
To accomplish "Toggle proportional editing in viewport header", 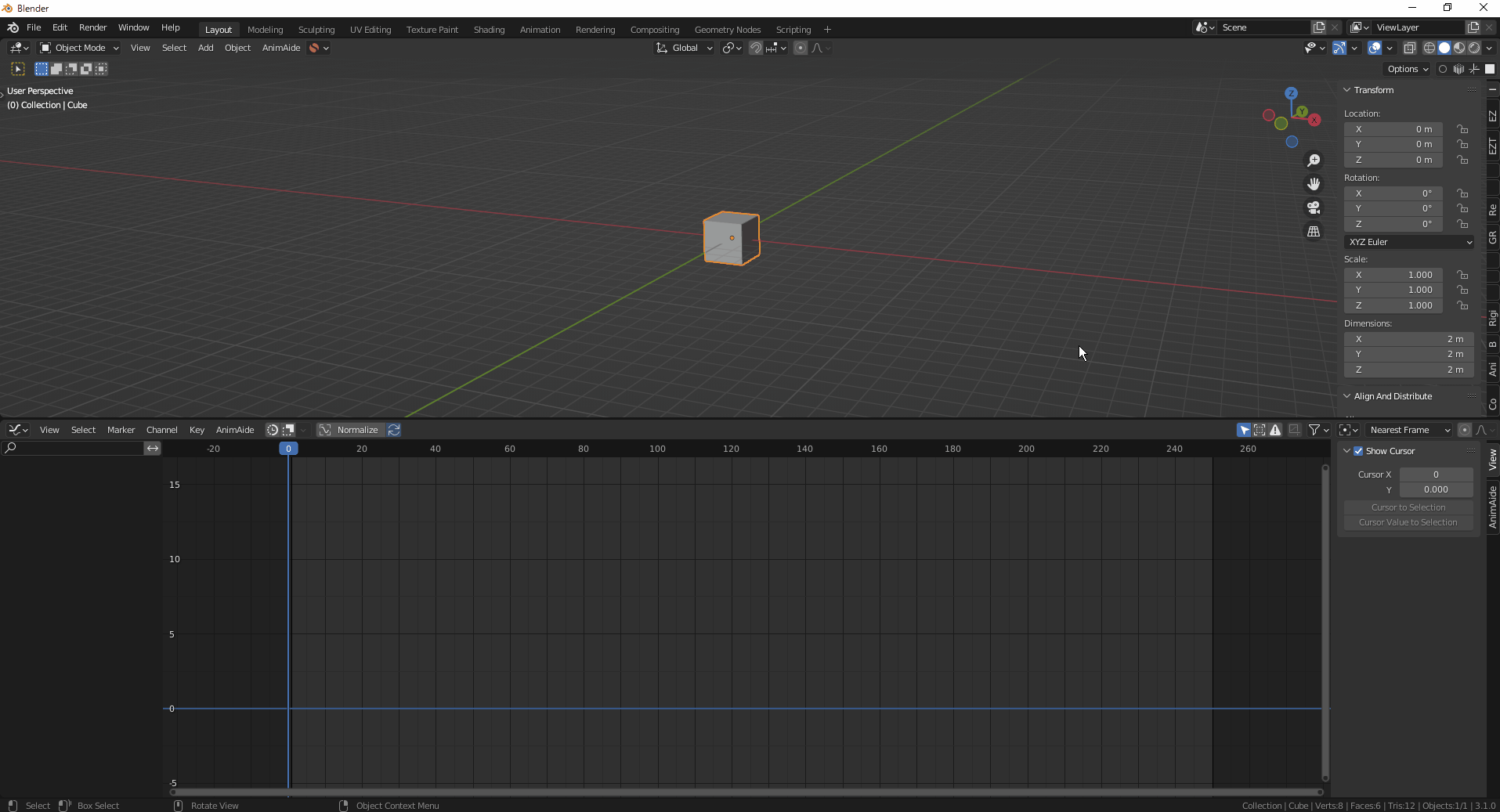I will (x=800, y=48).
